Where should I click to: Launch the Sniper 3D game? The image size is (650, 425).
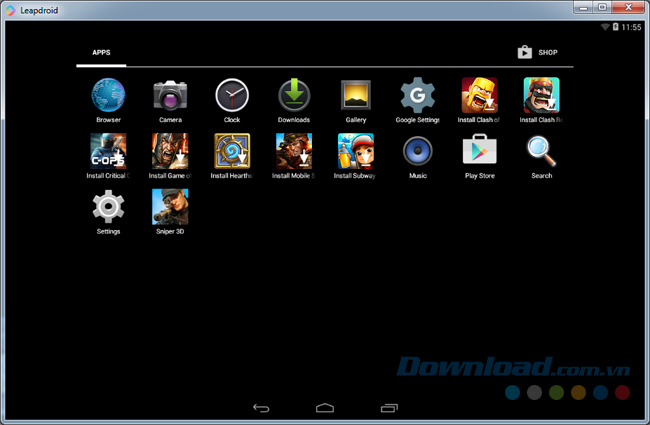click(x=170, y=206)
